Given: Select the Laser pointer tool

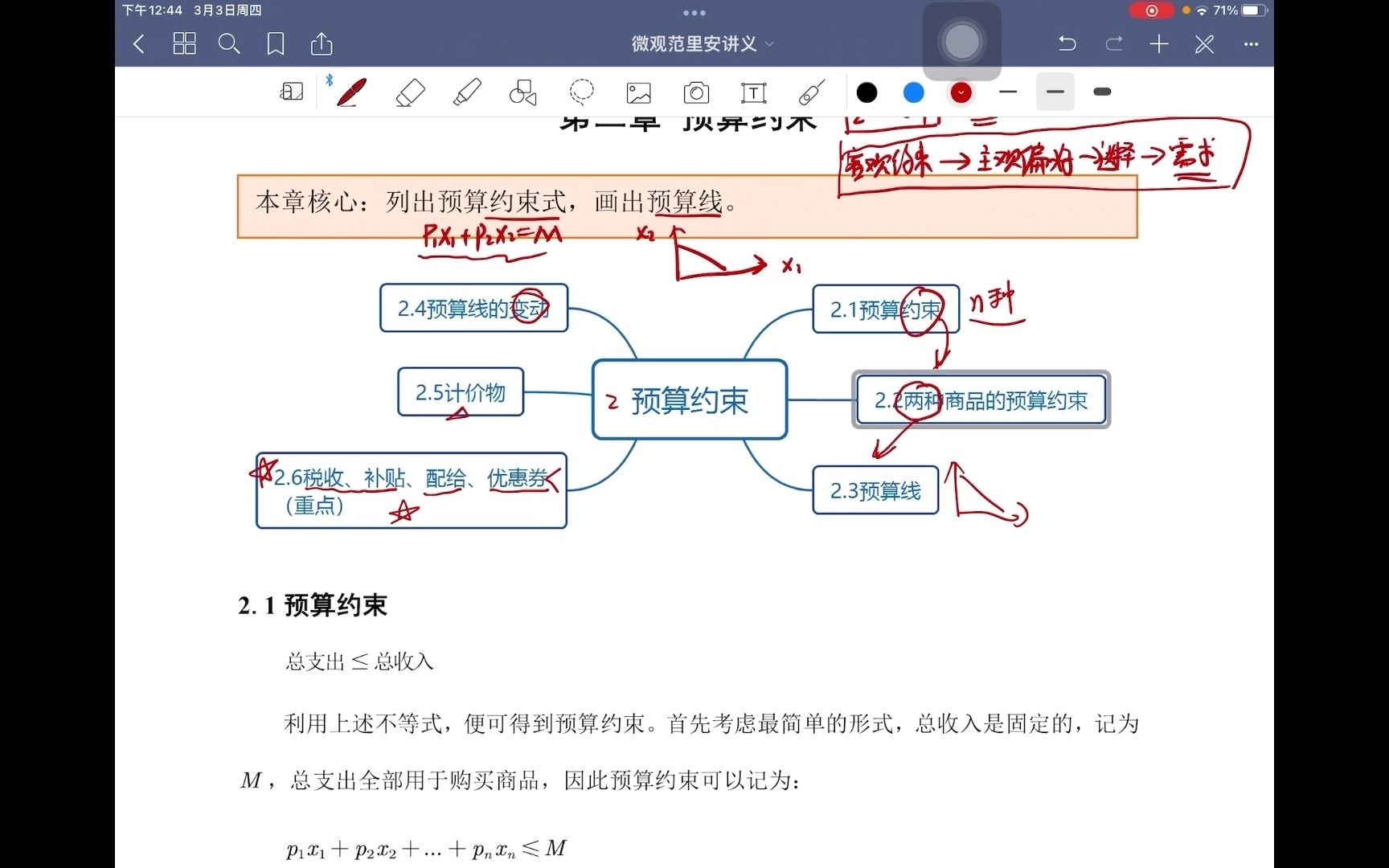Looking at the screenshot, I should pos(812,92).
